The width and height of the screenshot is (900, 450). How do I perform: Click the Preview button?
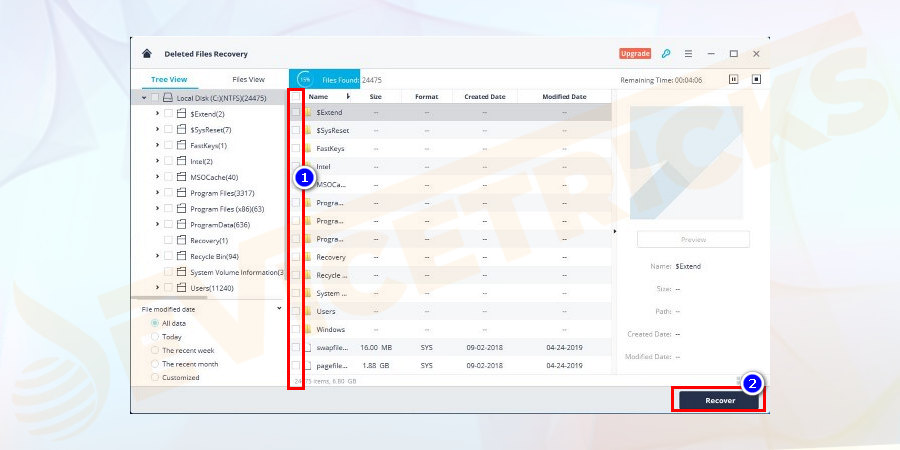[693, 239]
